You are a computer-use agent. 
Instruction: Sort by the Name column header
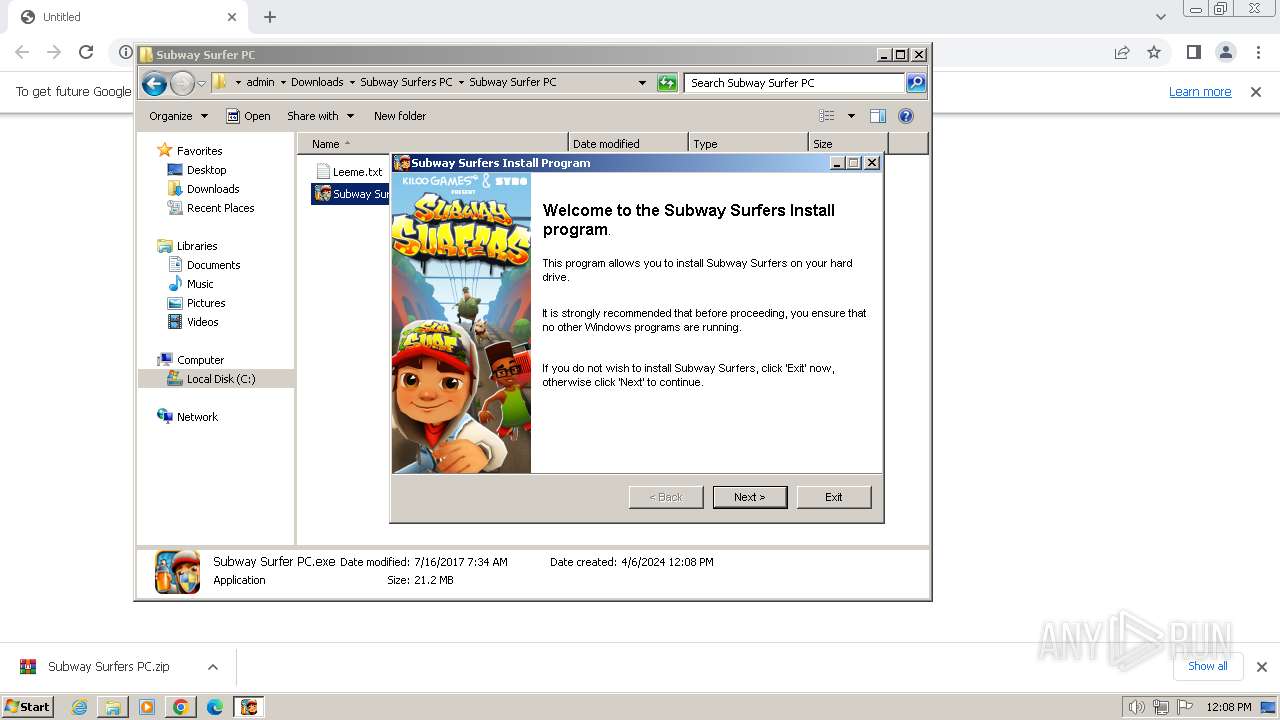tap(432, 144)
